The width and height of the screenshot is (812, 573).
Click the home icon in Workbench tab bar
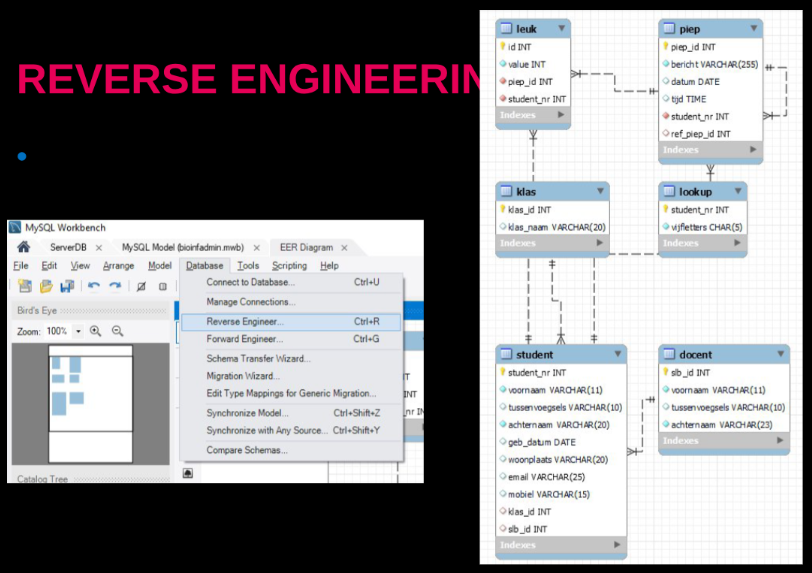click(24, 247)
